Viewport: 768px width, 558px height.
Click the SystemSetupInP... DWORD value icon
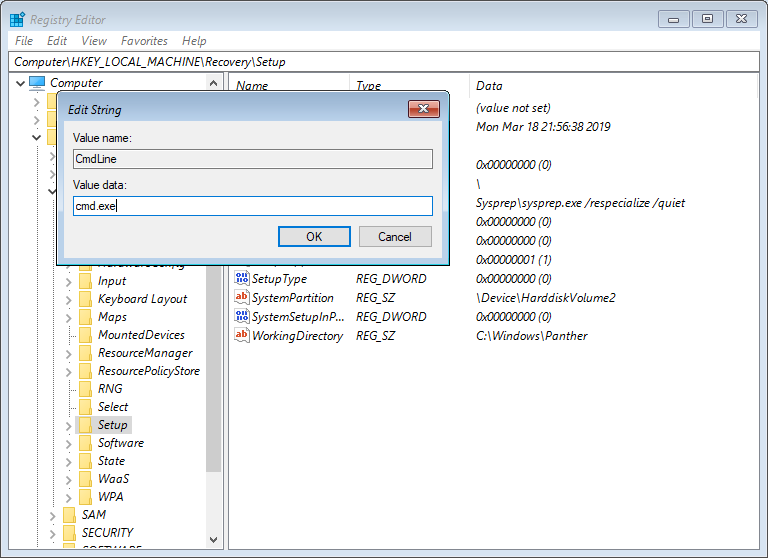[241, 316]
